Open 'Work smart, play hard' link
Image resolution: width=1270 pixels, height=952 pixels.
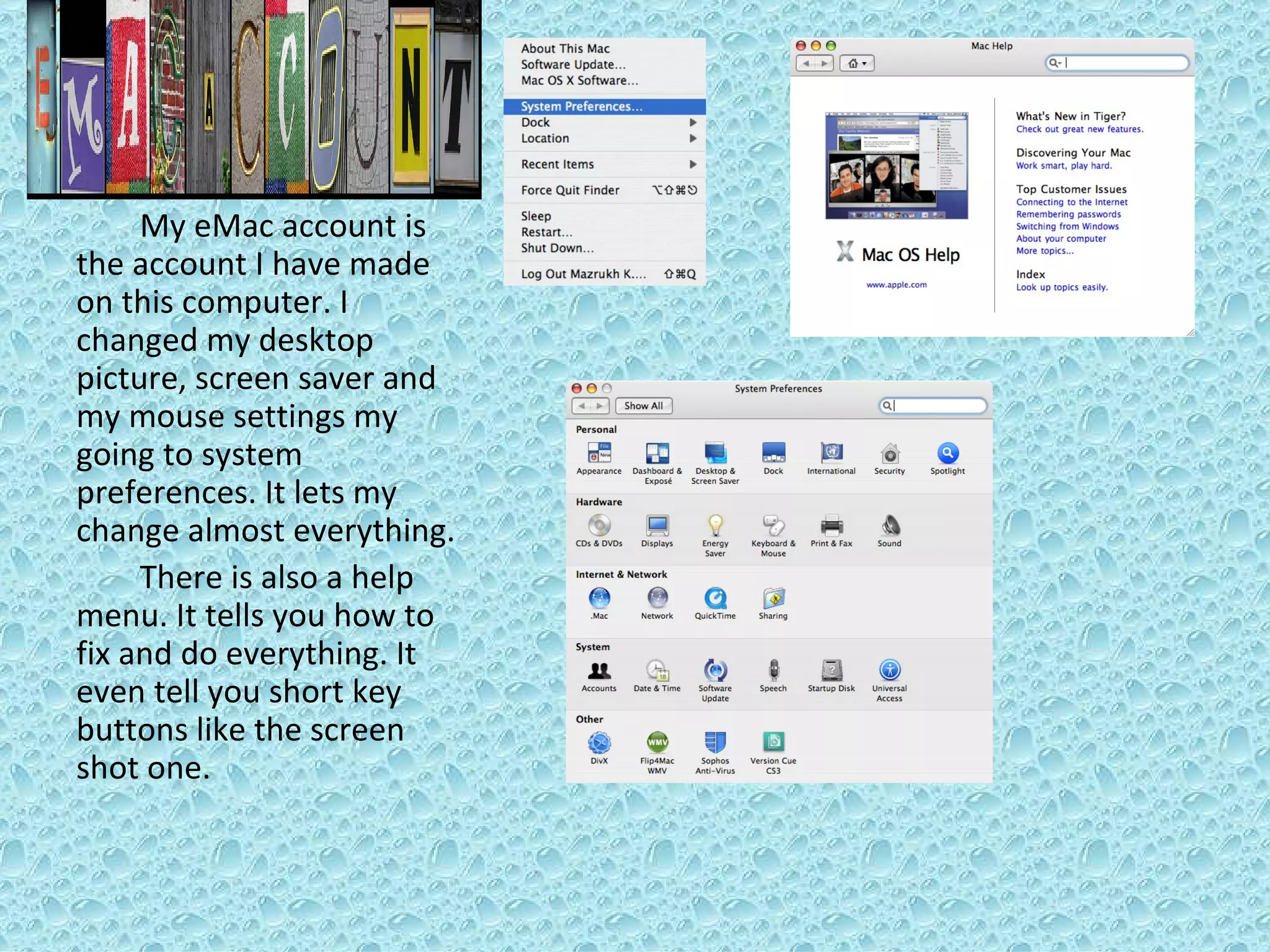click(1064, 166)
